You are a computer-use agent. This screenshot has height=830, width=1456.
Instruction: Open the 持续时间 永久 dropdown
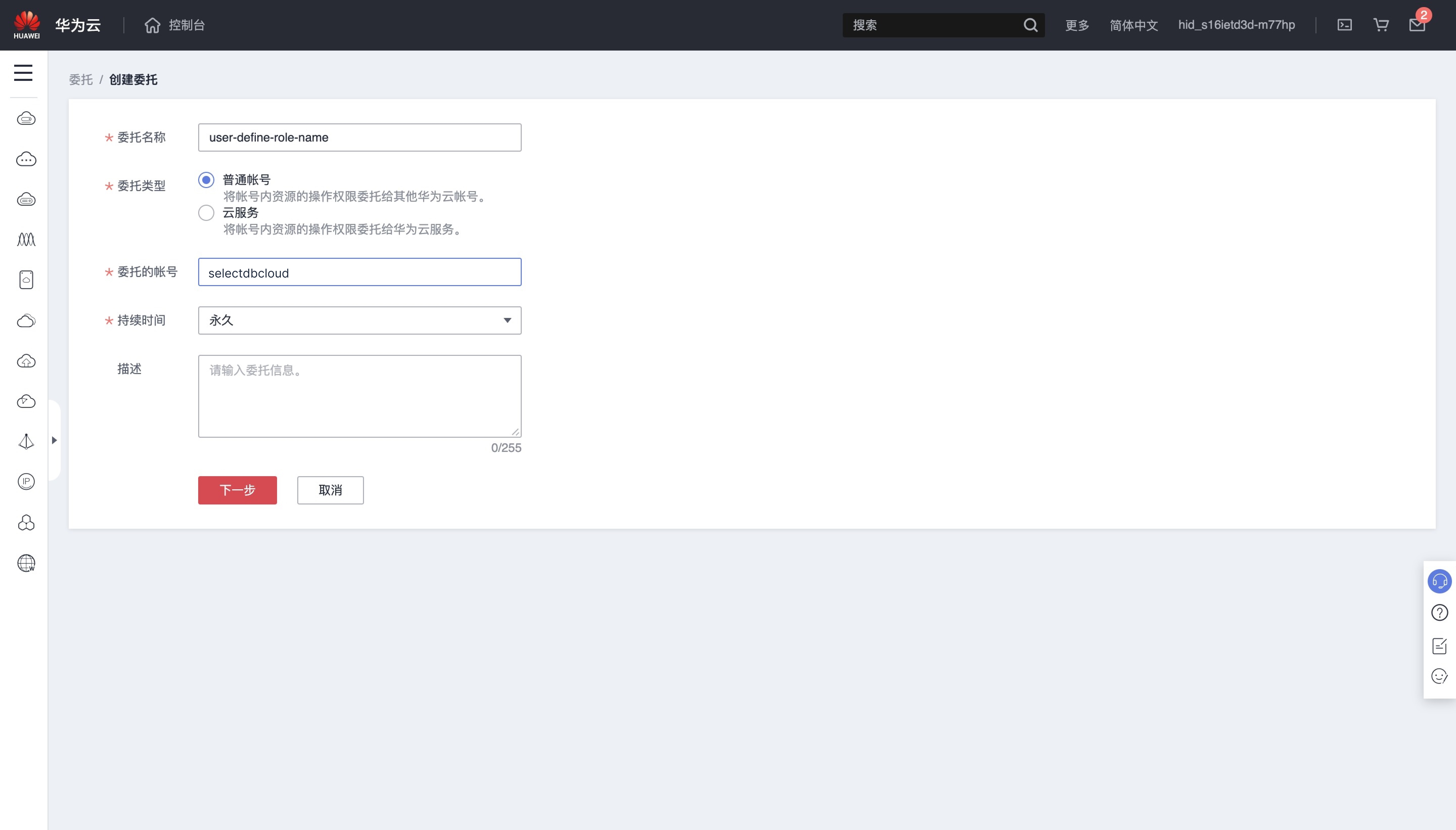coord(360,320)
